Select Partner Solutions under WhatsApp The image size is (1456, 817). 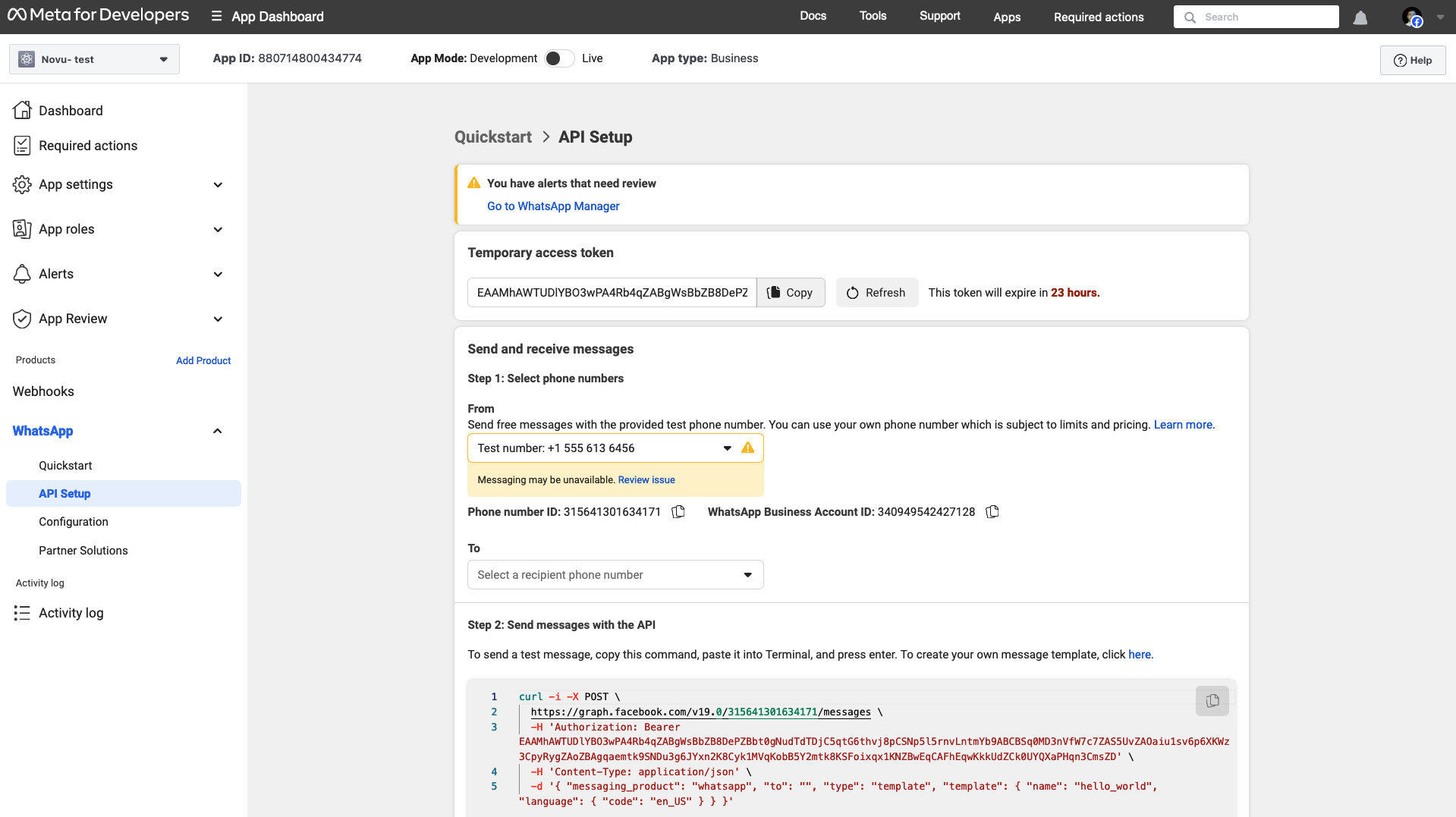click(83, 551)
